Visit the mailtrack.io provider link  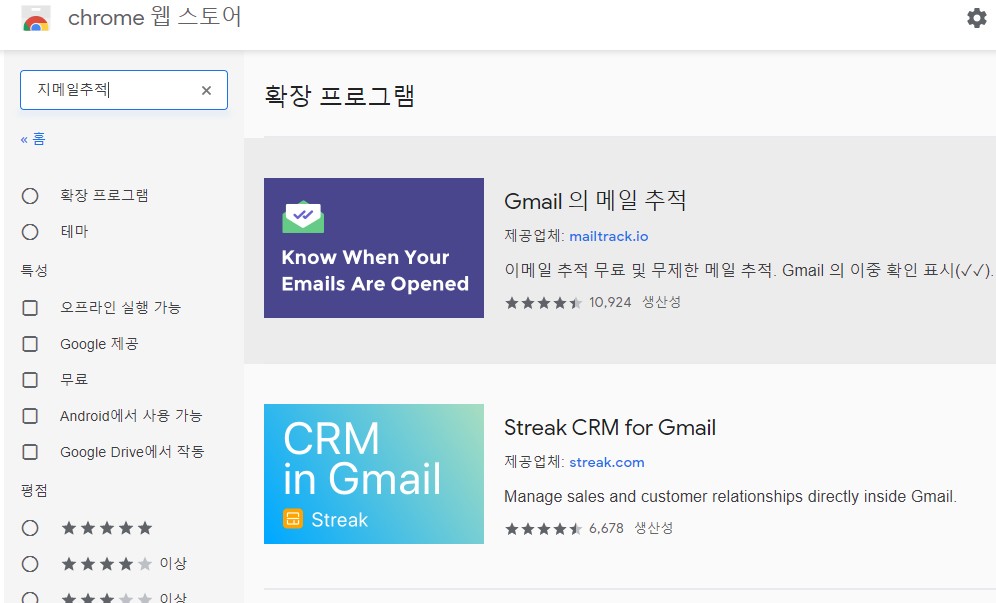609,236
